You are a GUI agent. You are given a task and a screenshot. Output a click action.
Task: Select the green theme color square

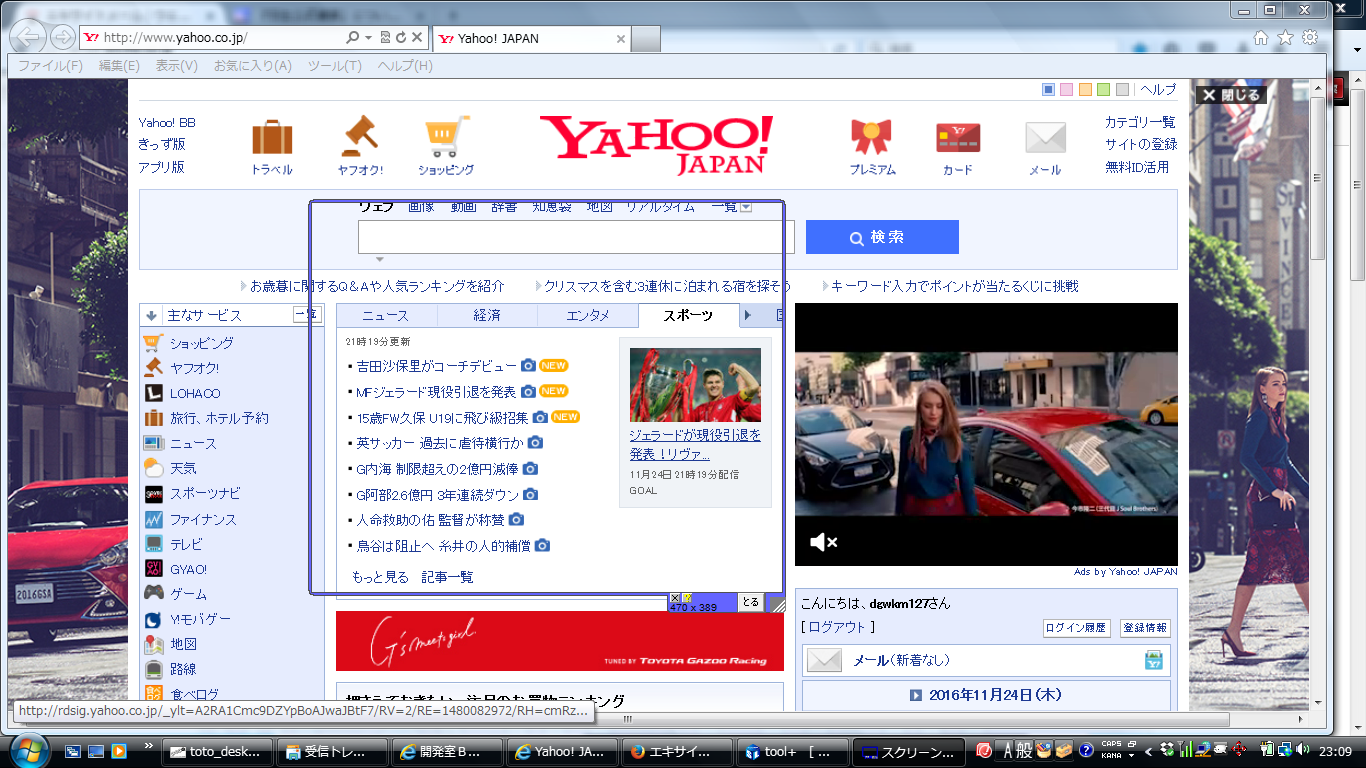(x=1103, y=90)
